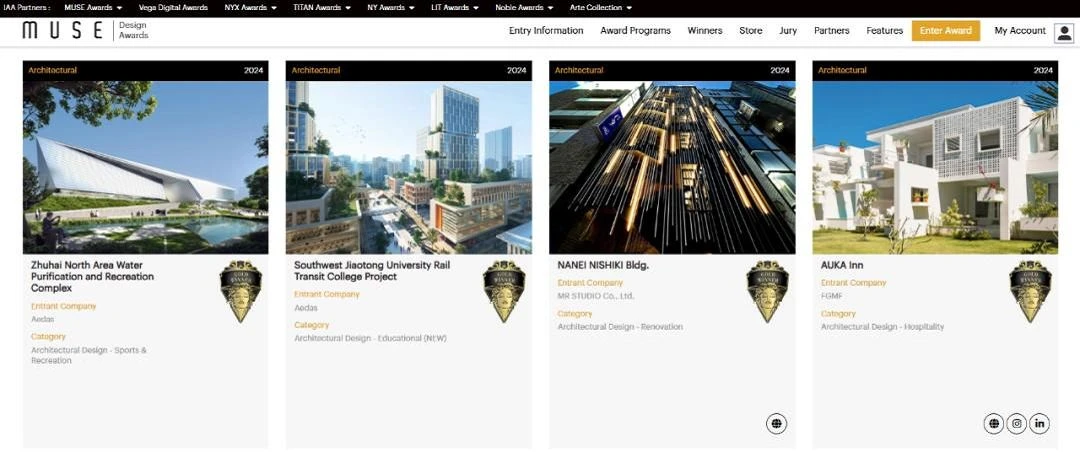Expand the LIT Awards partner dropdown
Screen dimensions: 1080x457
[x=455, y=8]
